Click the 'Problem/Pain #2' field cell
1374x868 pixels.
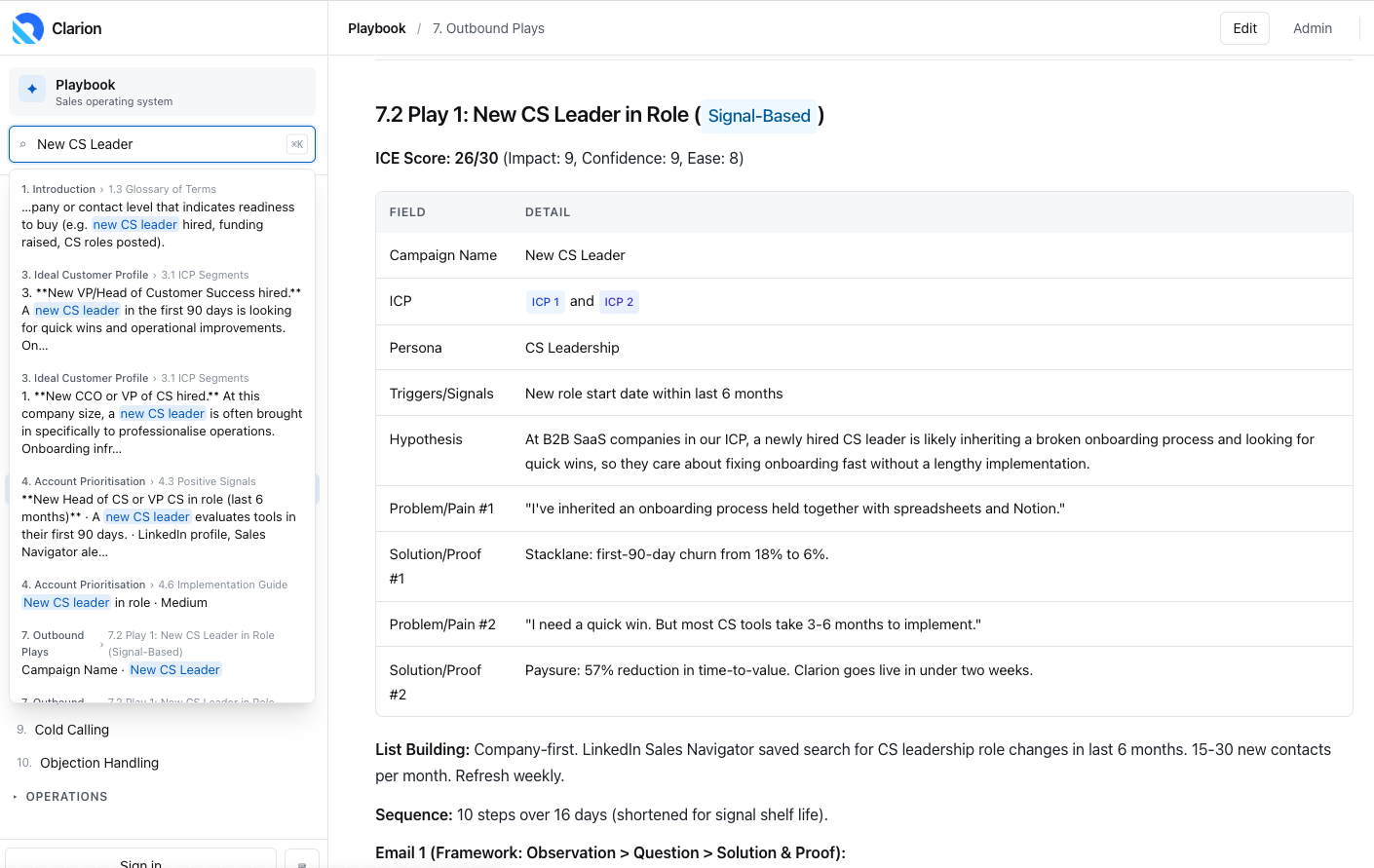442,624
